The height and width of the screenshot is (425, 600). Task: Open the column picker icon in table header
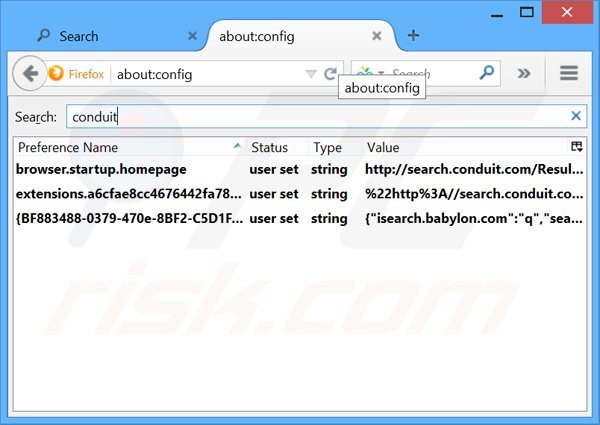577,147
